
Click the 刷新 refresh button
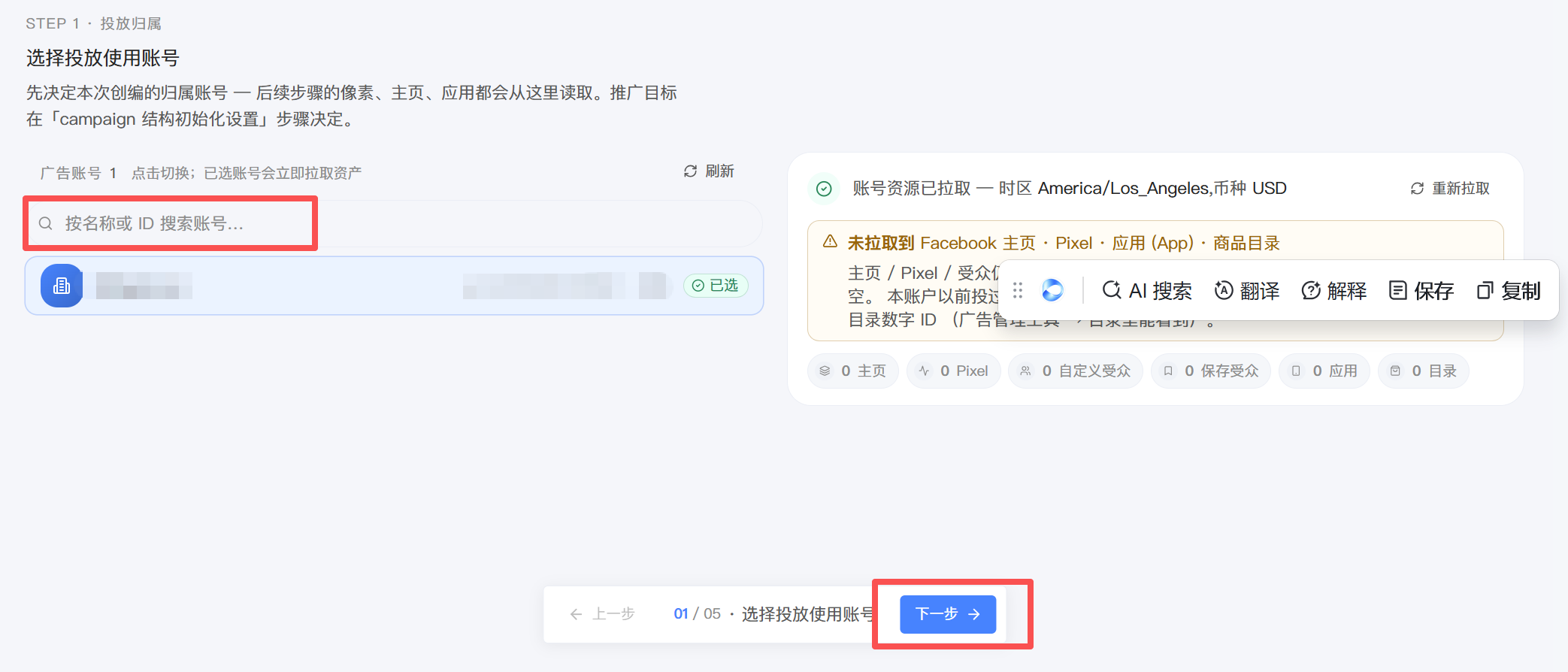(709, 171)
